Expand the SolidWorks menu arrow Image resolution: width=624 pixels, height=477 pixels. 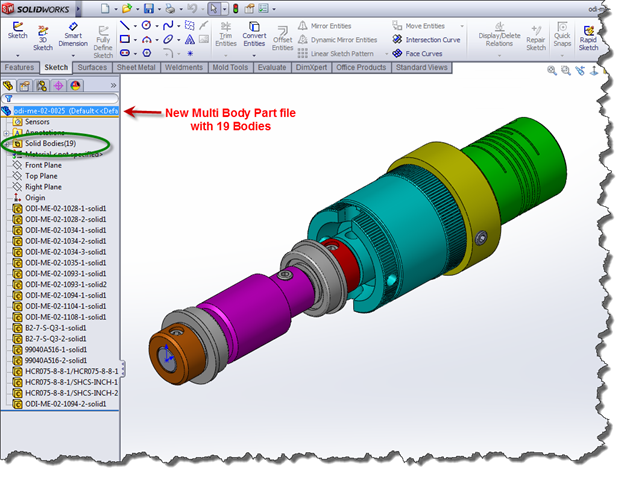78,9
